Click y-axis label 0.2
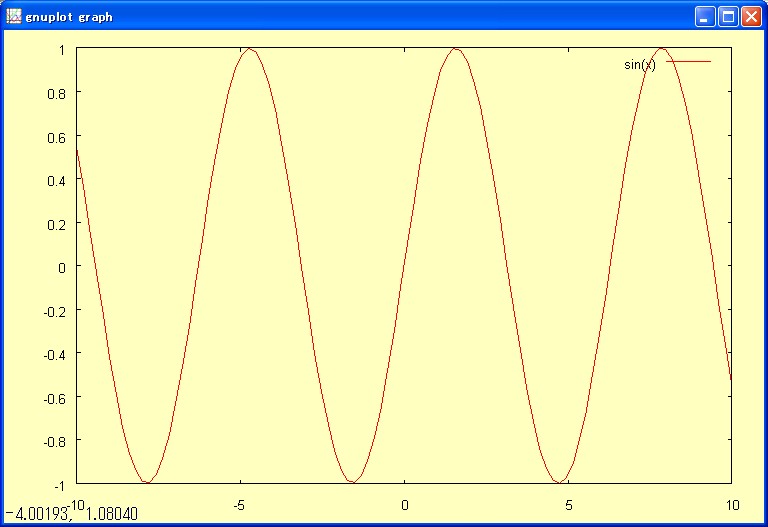Screen dimensions: 768x527 pos(56,224)
